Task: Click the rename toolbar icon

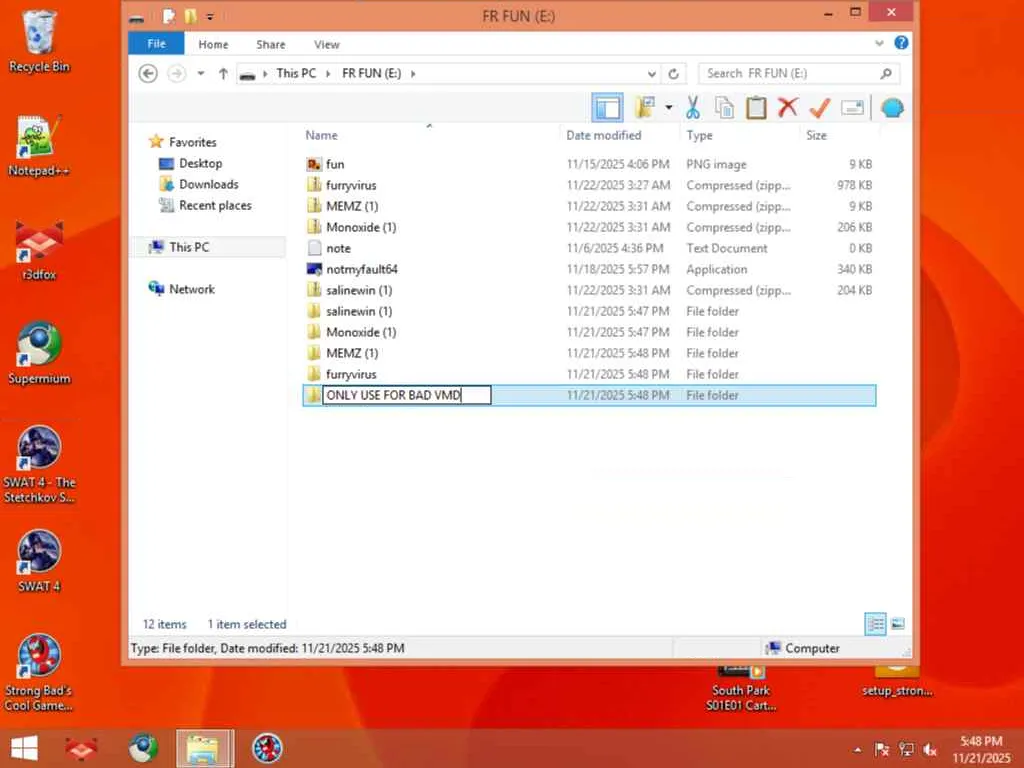Action: click(852, 108)
